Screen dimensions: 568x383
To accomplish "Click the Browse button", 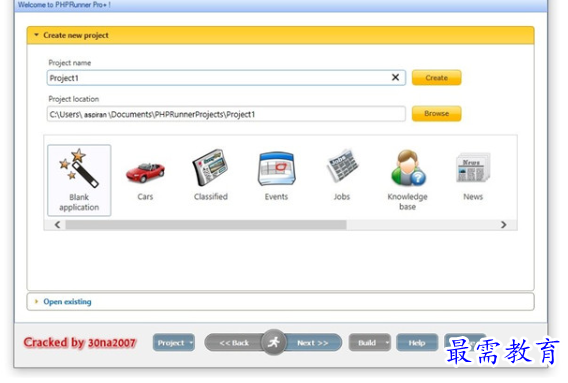I will pos(437,113).
